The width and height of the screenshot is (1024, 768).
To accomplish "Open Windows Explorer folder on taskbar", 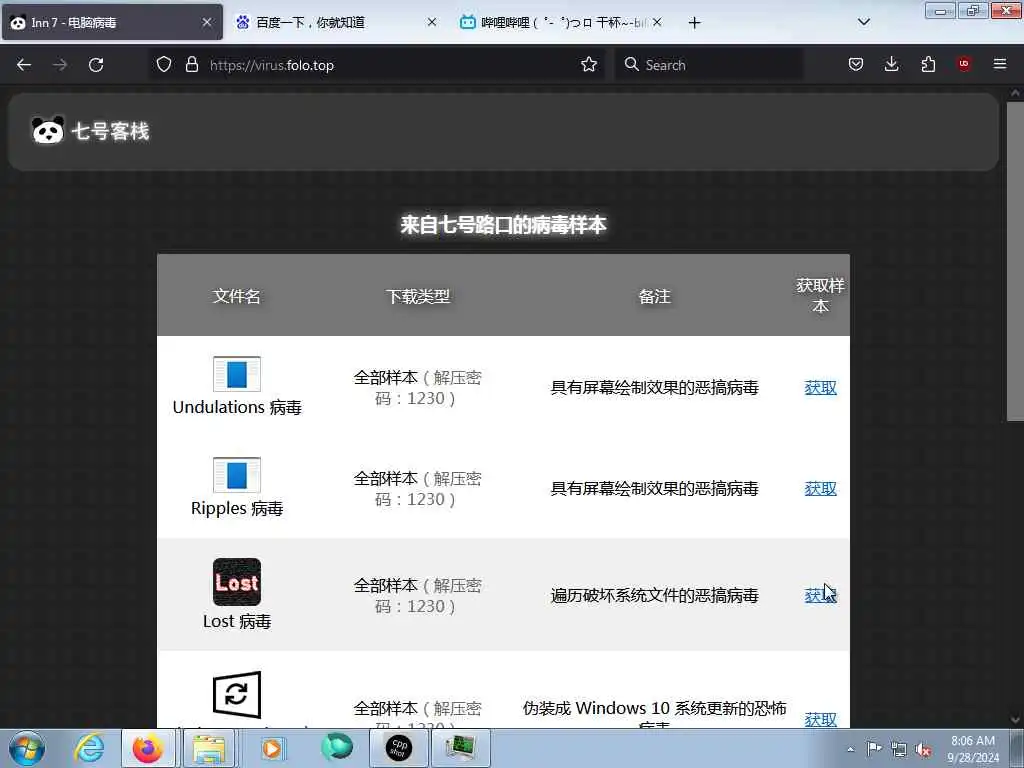I will [x=209, y=748].
